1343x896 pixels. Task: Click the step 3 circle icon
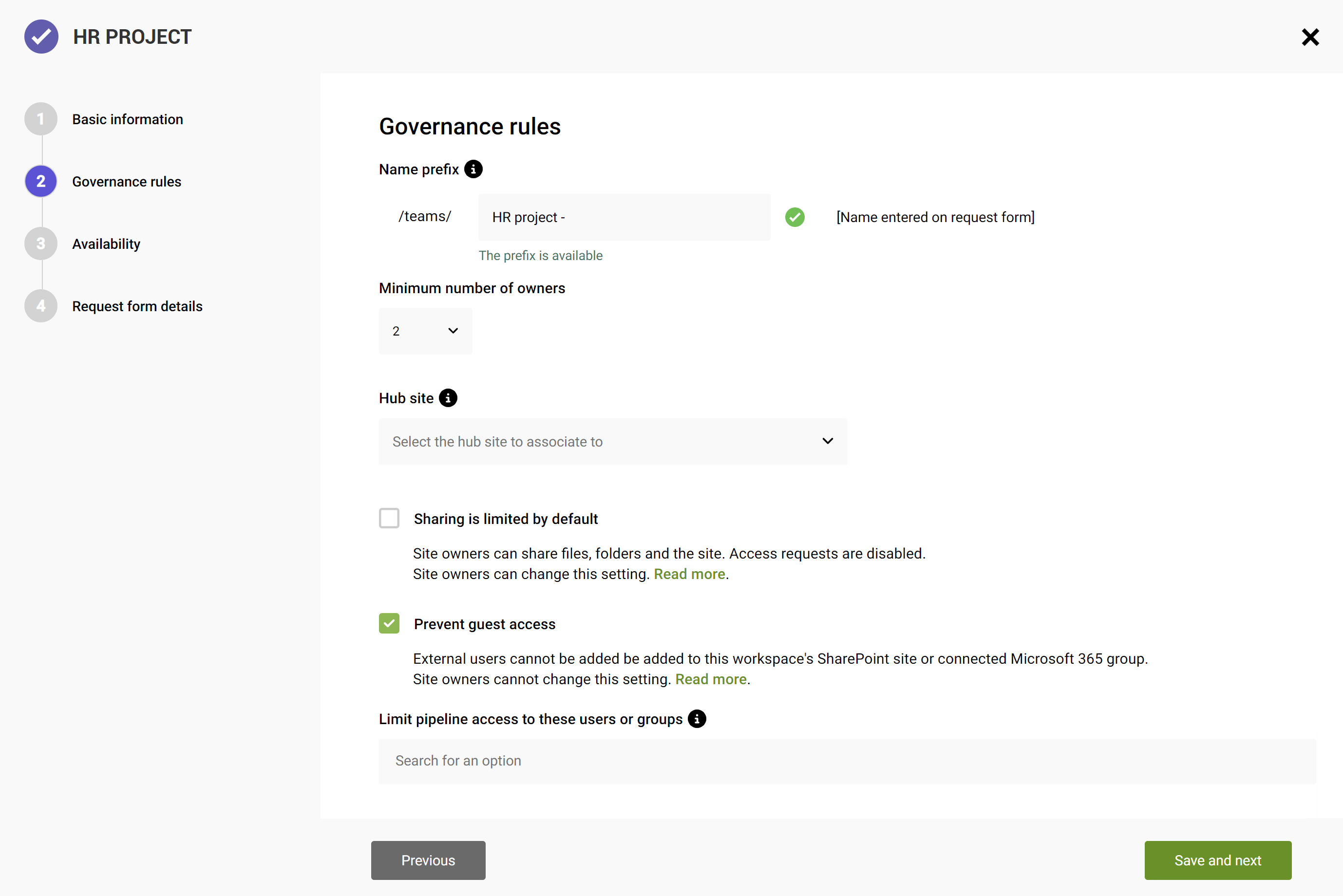click(x=41, y=244)
